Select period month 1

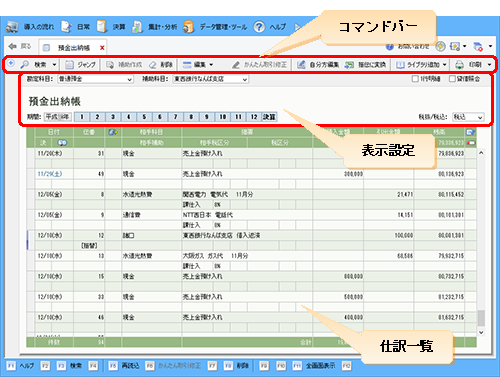tap(82, 117)
